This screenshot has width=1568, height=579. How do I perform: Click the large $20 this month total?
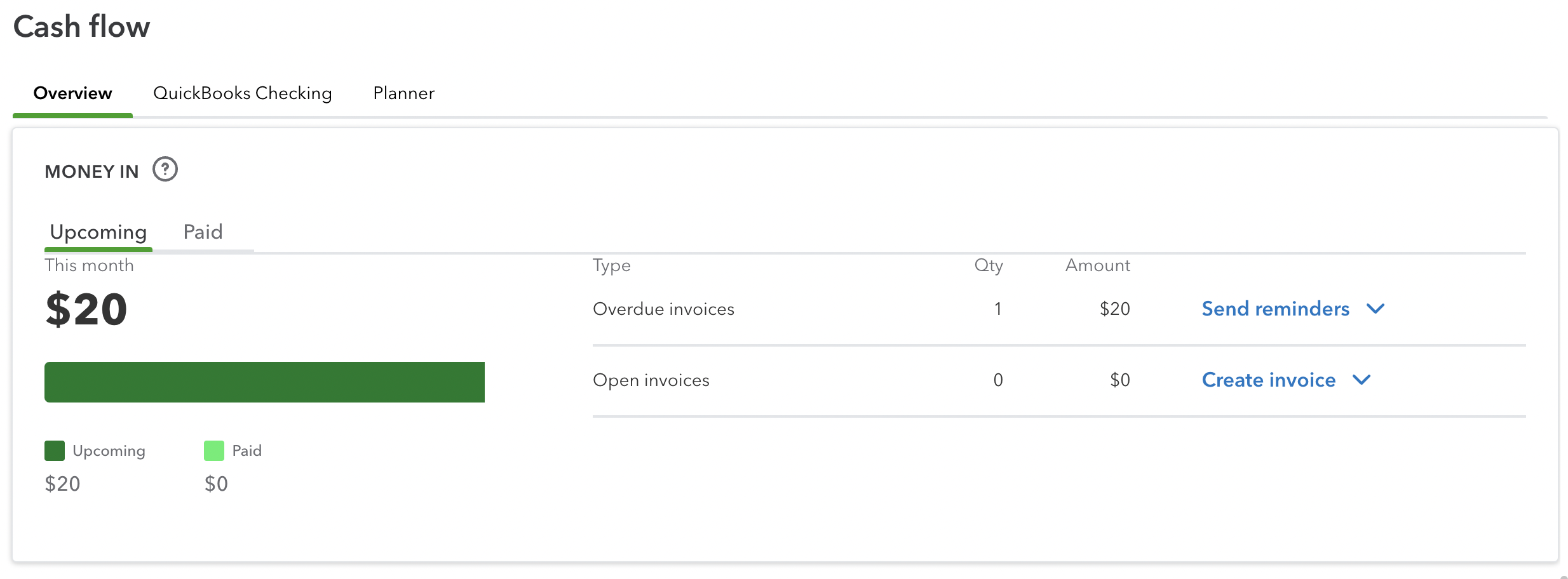(x=86, y=310)
